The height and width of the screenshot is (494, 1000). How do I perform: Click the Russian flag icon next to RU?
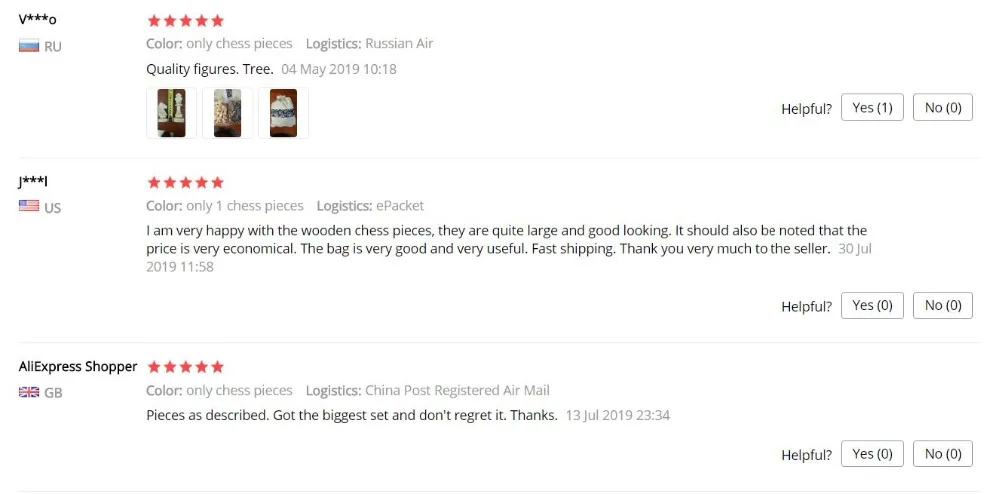click(29, 46)
